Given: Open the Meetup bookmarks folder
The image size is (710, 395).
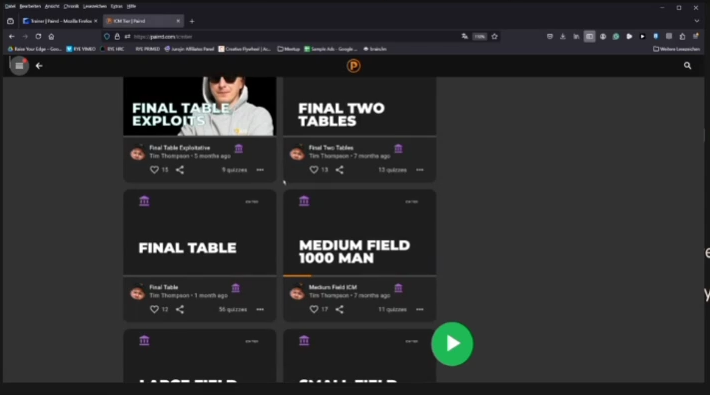Looking at the screenshot, I should pyautogui.click(x=288, y=49).
